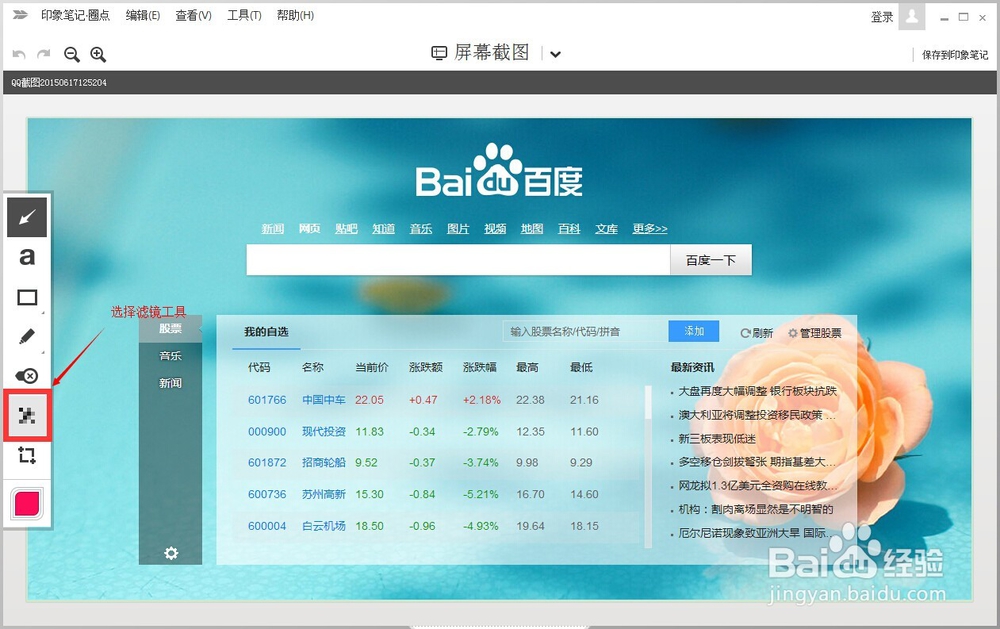Click stock name 现代投资
1000x629 pixels.
[x=323, y=432]
